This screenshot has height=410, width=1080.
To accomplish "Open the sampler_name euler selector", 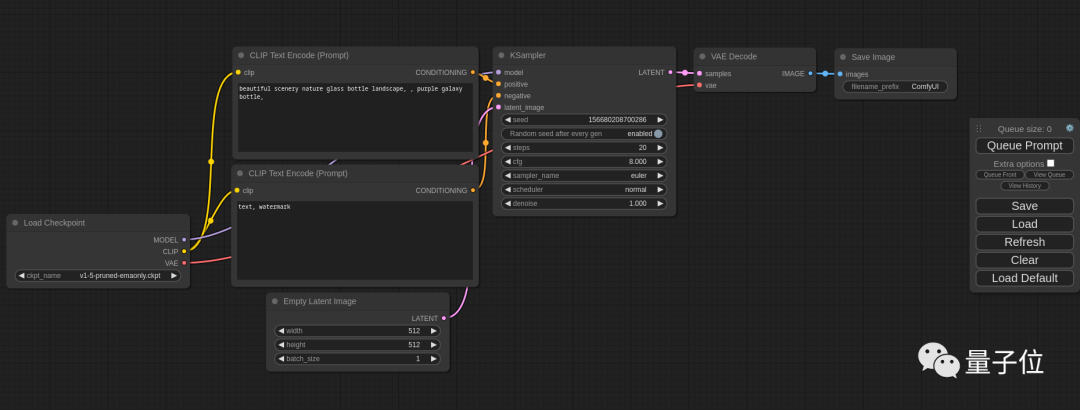I will click(583, 175).
